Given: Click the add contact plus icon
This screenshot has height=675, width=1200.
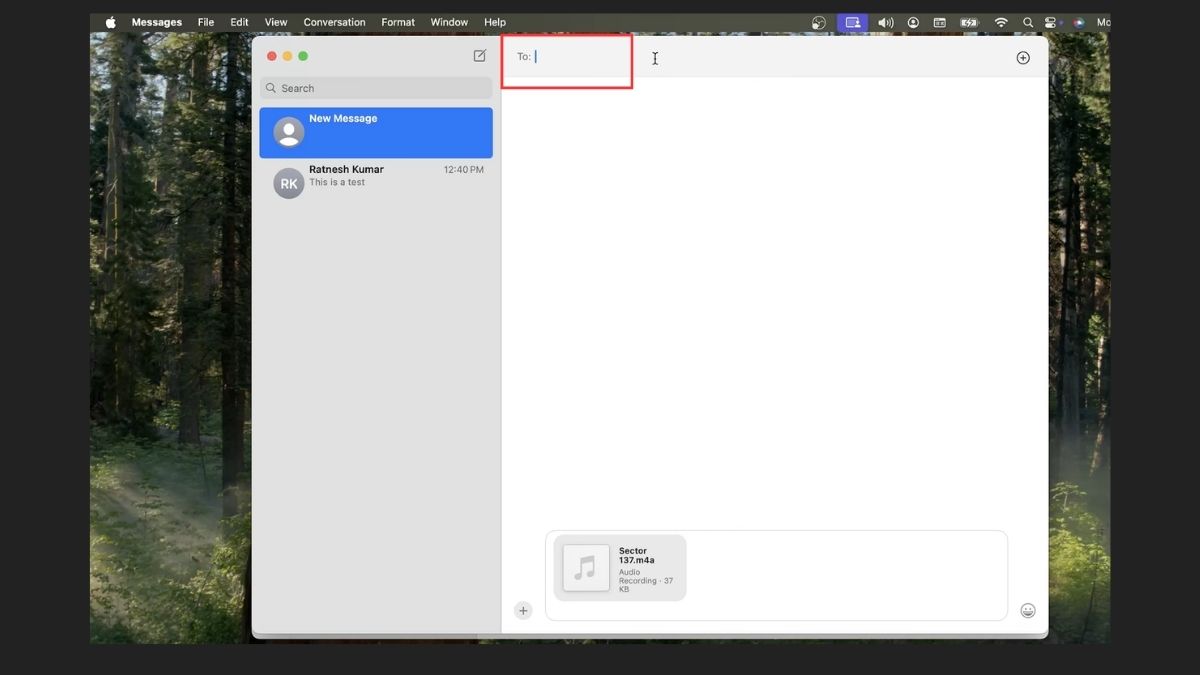Looking at the screenshot, I should tap(1023, 58).
